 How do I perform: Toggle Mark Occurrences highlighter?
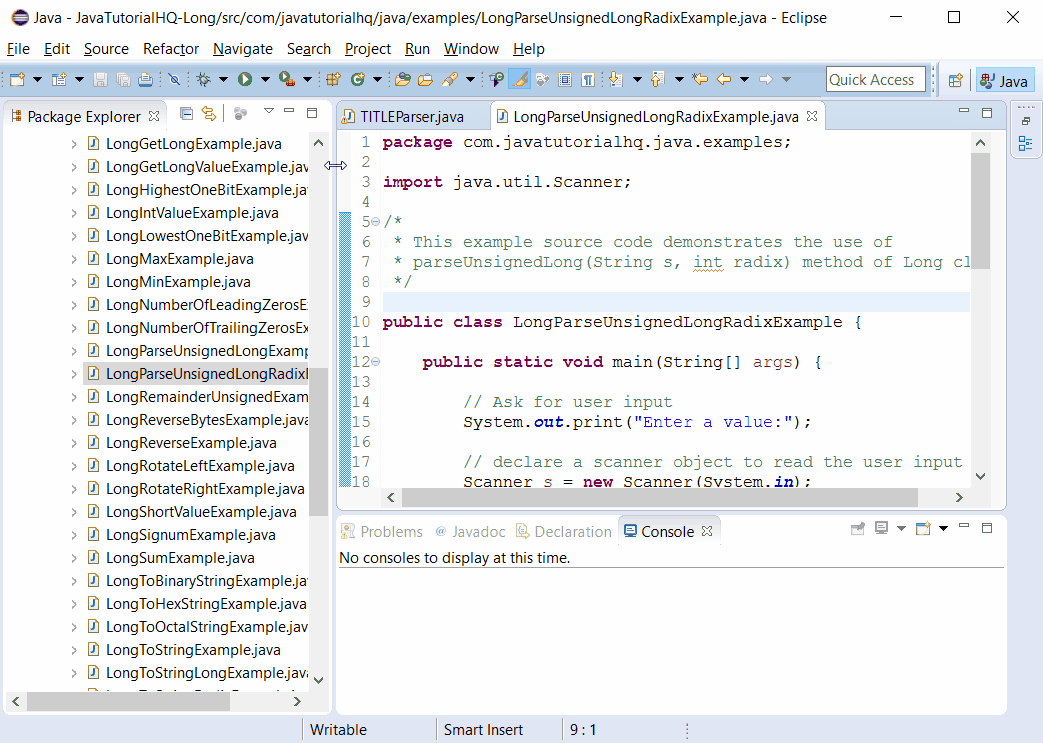coord(520,80)
